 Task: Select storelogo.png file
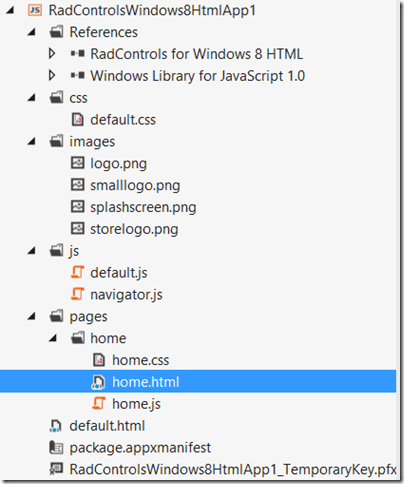click(134, 229)
